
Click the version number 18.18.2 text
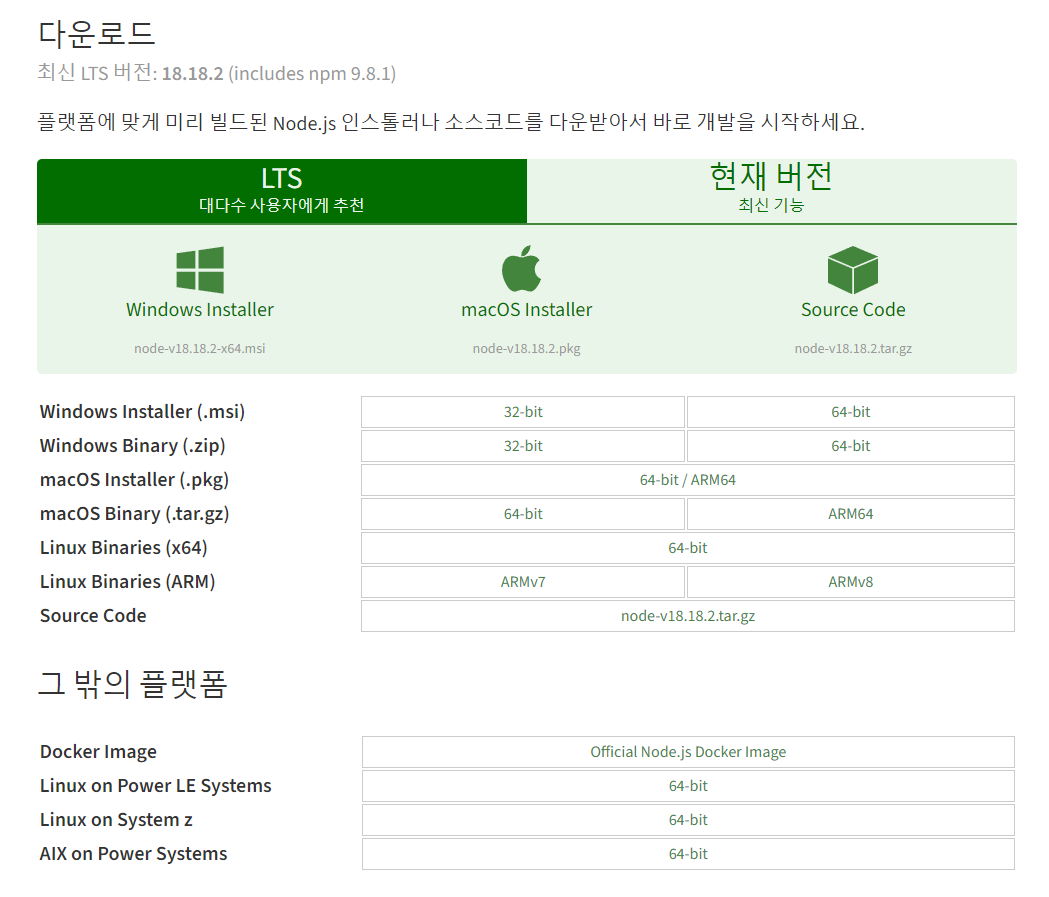click(193, 74)
